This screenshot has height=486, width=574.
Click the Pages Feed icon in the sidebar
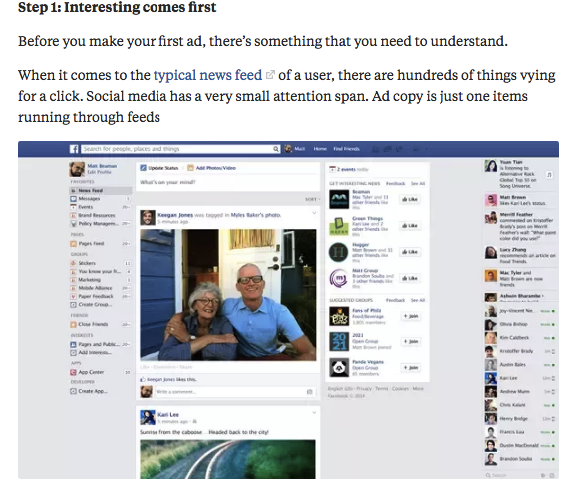pos(74,243)
